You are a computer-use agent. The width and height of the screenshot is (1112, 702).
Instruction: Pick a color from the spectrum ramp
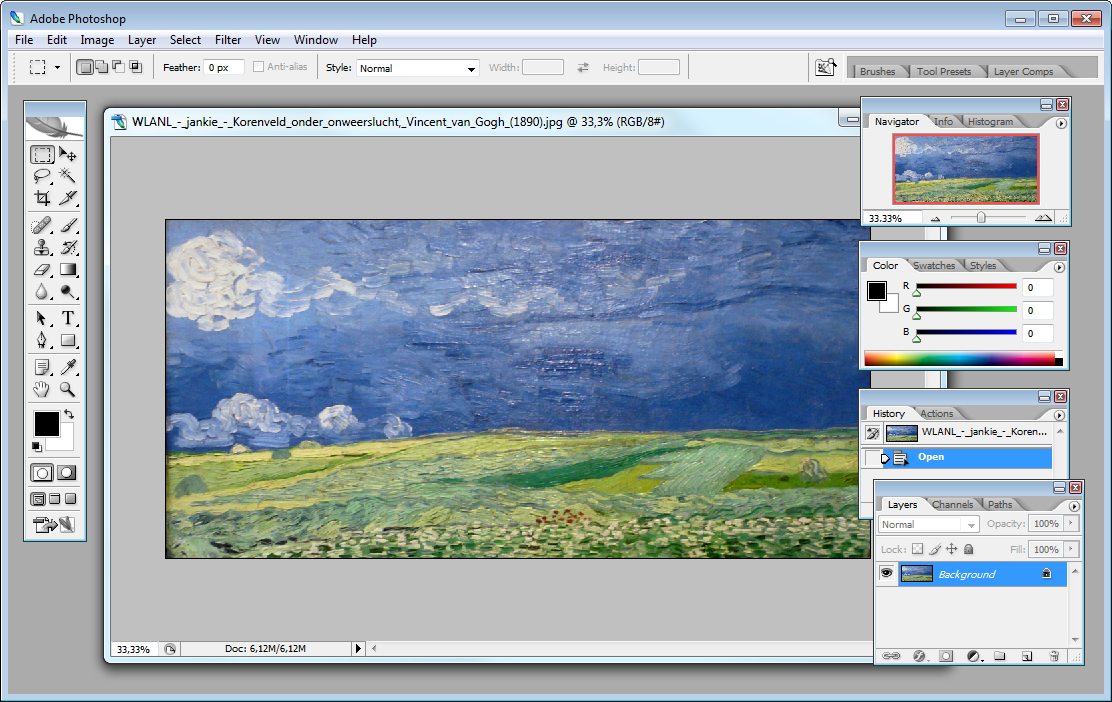tap(962, 360)
